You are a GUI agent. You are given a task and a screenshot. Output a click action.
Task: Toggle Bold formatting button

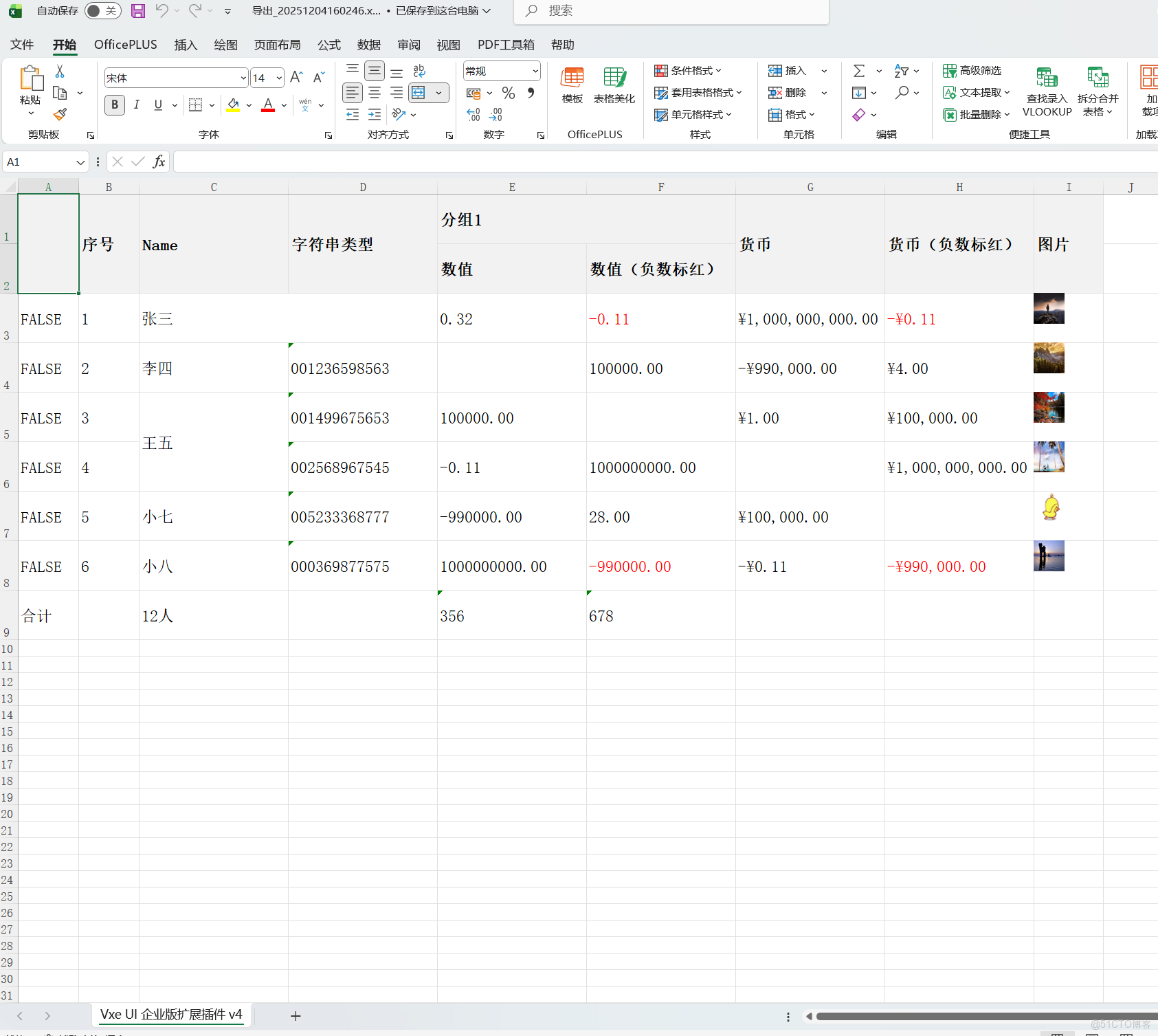[115, 104]
